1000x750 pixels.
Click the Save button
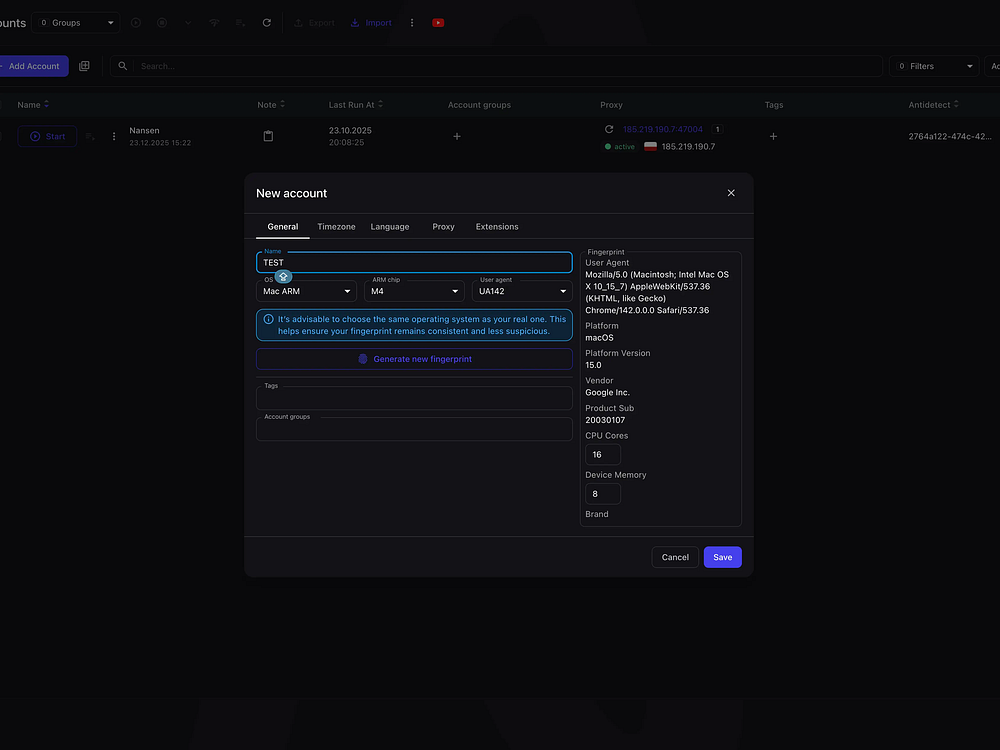click(x=722, y=557)
